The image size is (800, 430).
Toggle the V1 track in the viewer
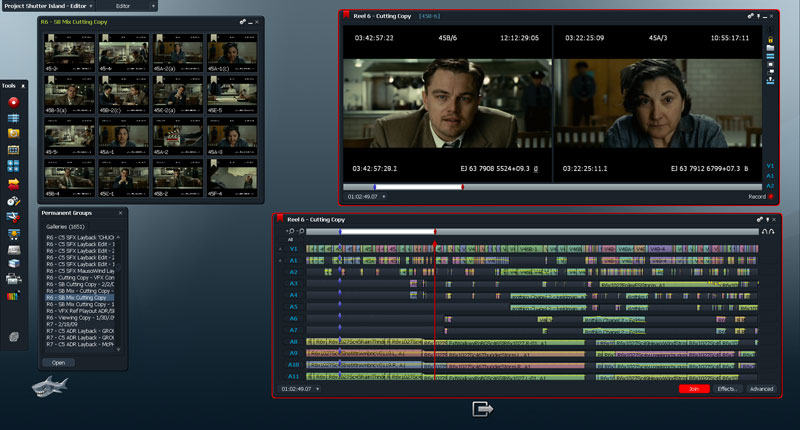769,165
